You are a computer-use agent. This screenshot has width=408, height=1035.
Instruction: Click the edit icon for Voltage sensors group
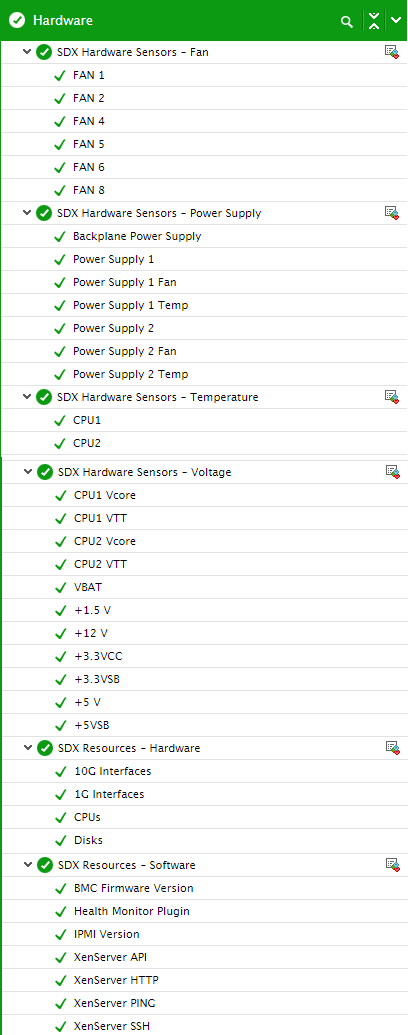coord(393,471)
